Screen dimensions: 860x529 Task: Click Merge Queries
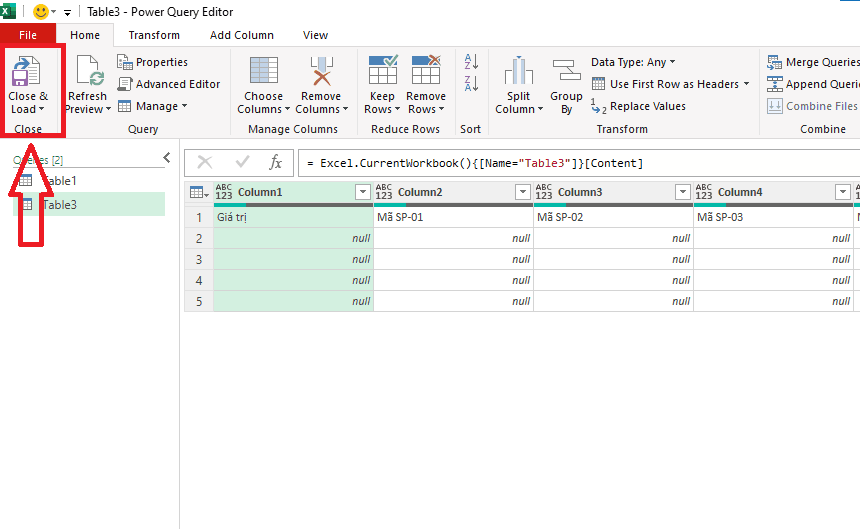pyautogui.click(x=813, y=62)
